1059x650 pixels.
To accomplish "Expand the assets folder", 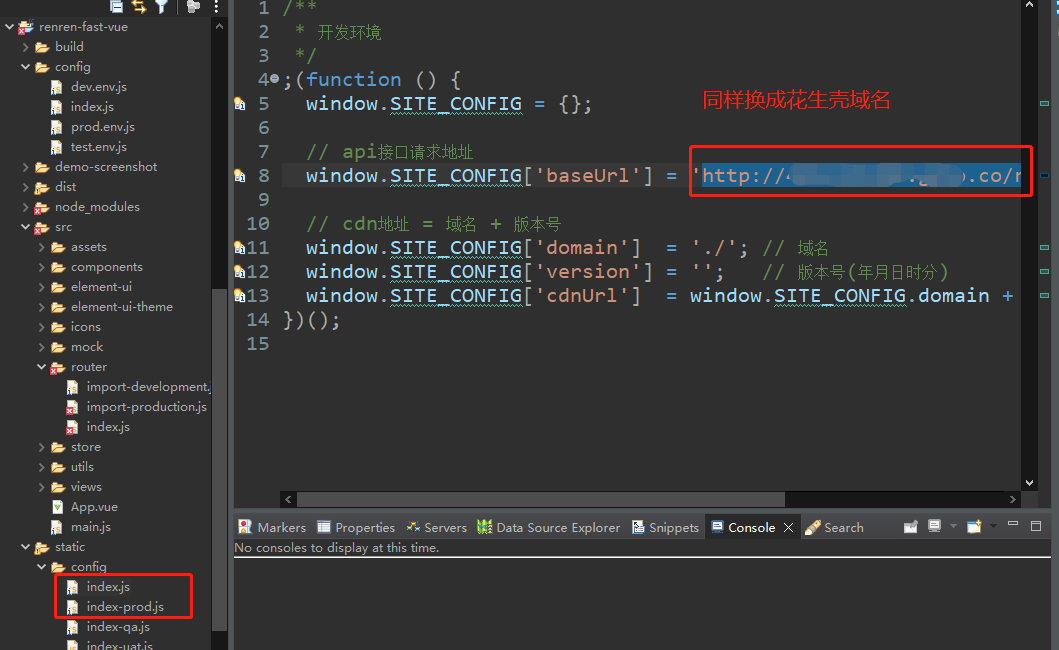I will point(42,247).
